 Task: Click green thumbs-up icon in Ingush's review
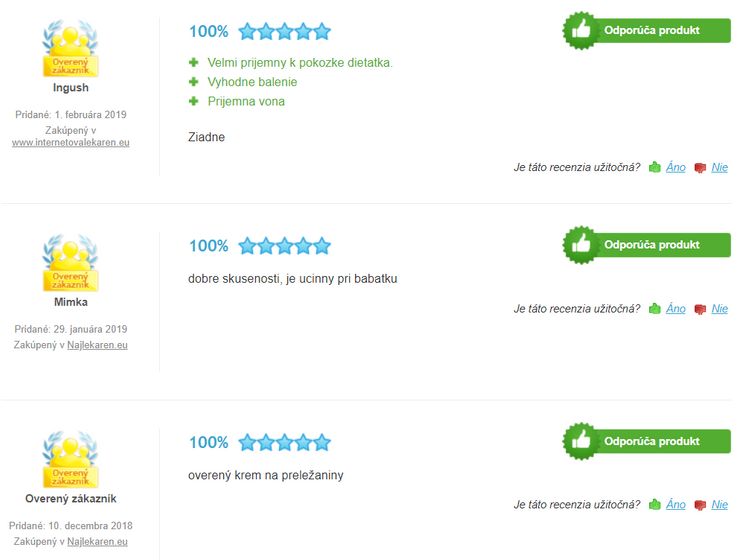654,167
